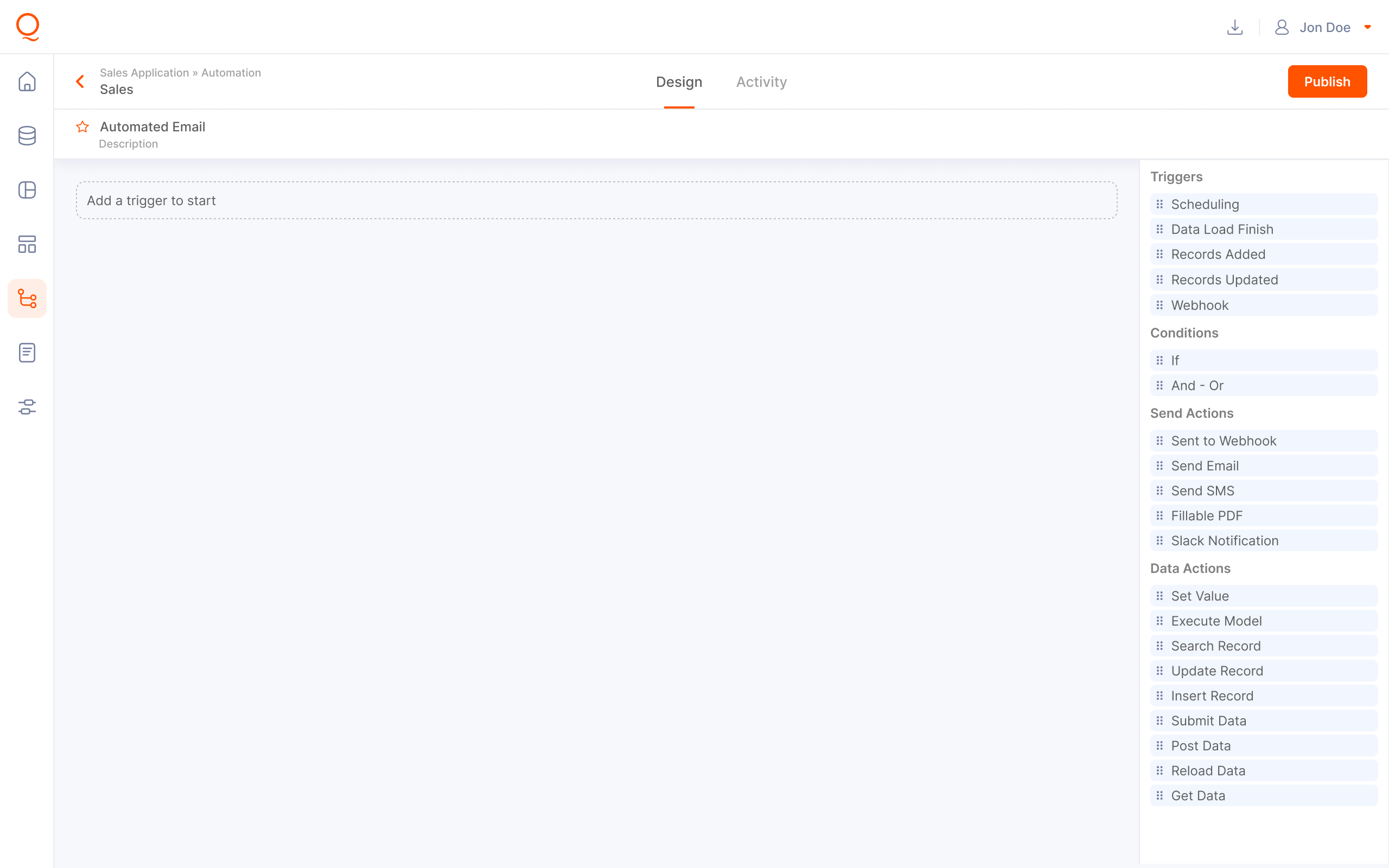This screenshot has width=1389, height=868.
Task: Click the settings sliders sidebar icon
Action: pyautogui.click(x=27, y=407)
